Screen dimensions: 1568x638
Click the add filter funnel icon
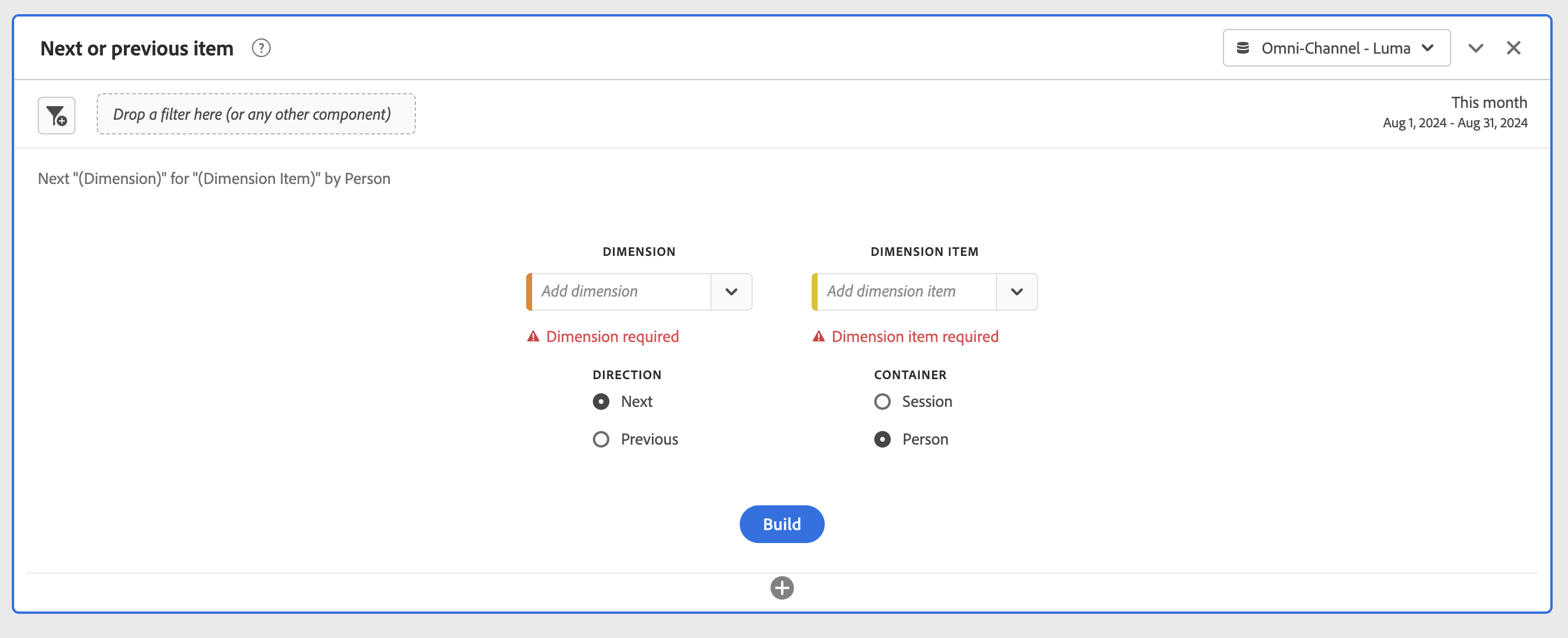point(57,115)
